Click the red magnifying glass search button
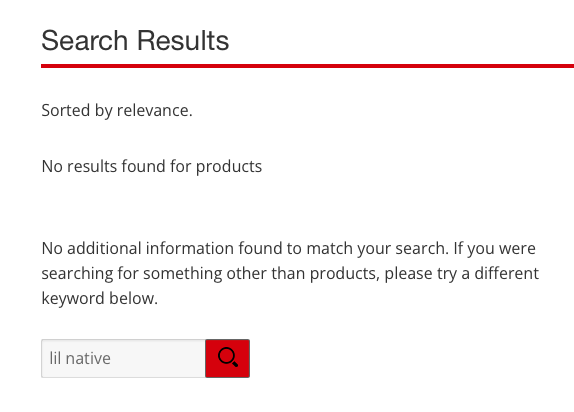574x412 pixels. pyautogui.click(x=227, y=358)
